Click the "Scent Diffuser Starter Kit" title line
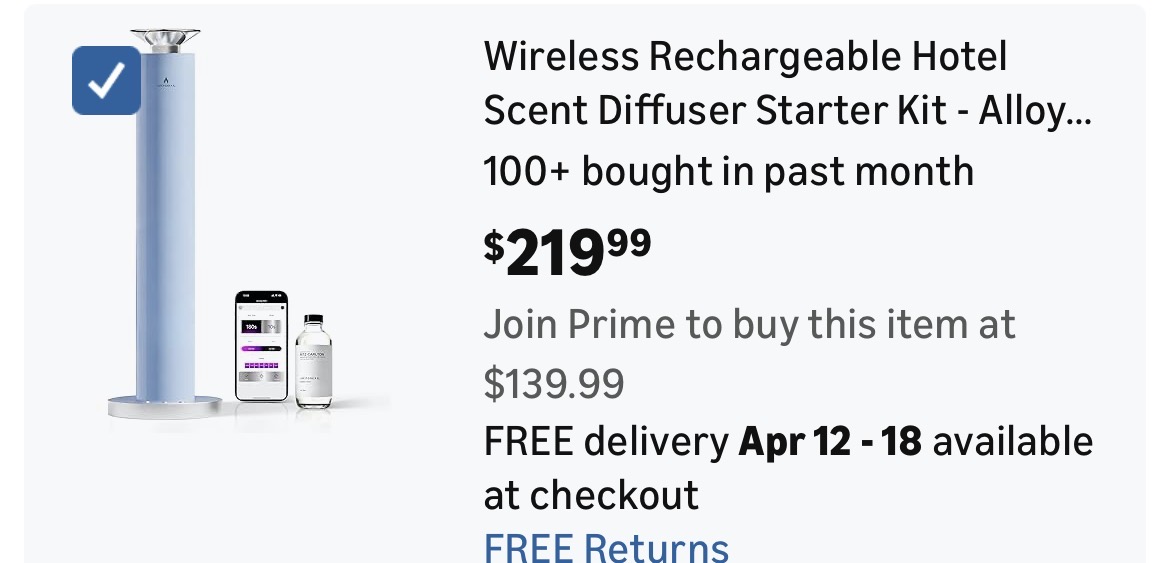 [715, 111]
